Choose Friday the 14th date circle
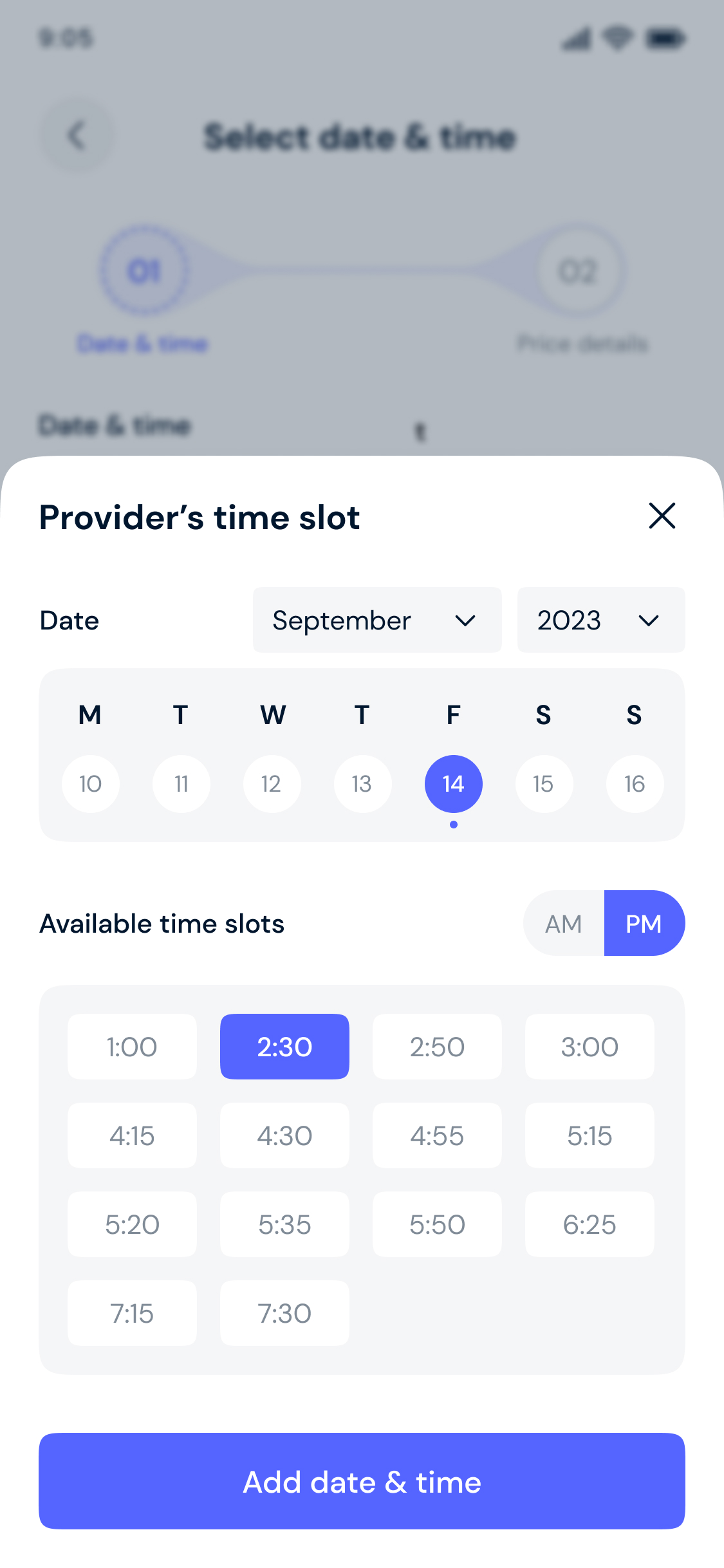 (x=453, y=784)
